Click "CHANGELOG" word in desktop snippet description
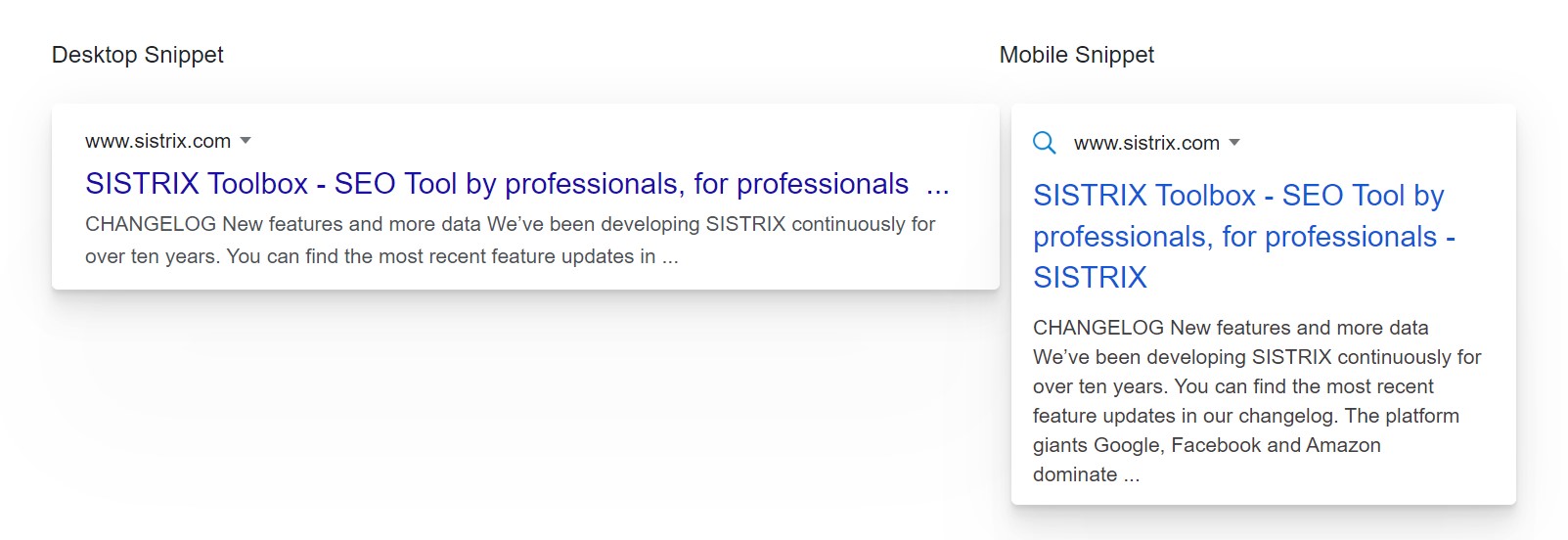 (x=150, y=224)
